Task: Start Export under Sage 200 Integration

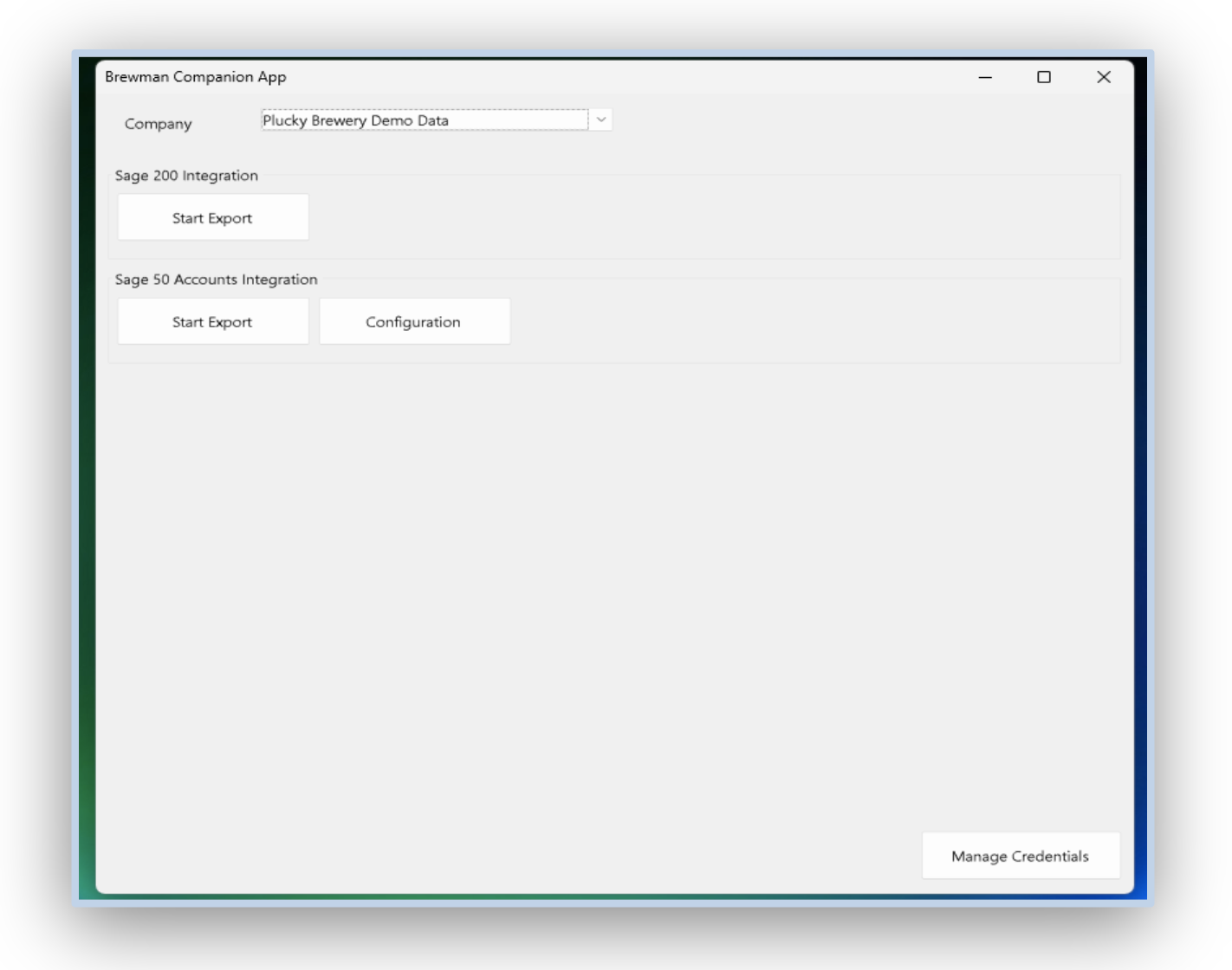Action: pos(213,217)
